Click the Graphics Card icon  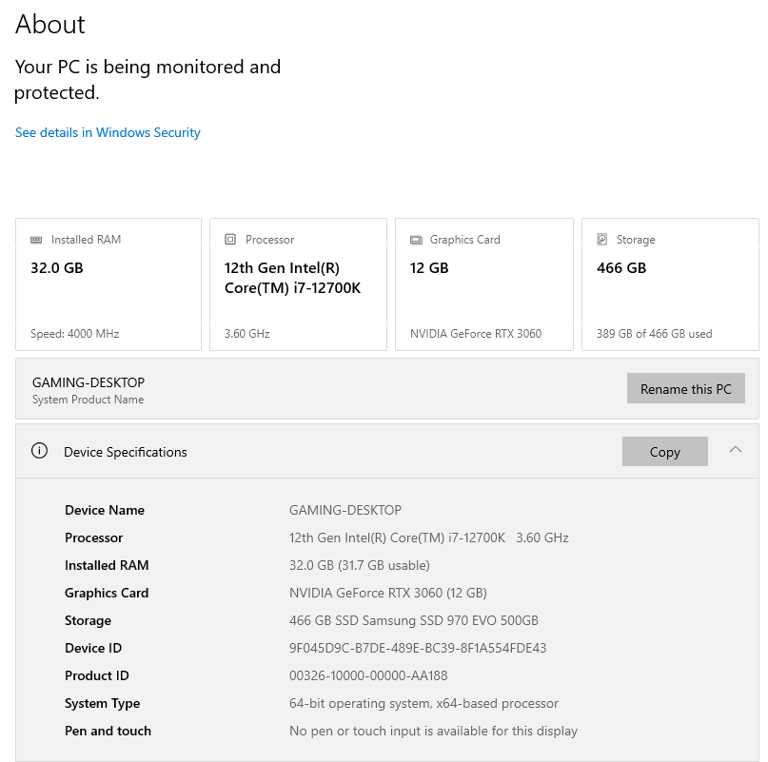pyautogui.click(x=416, y=240)
